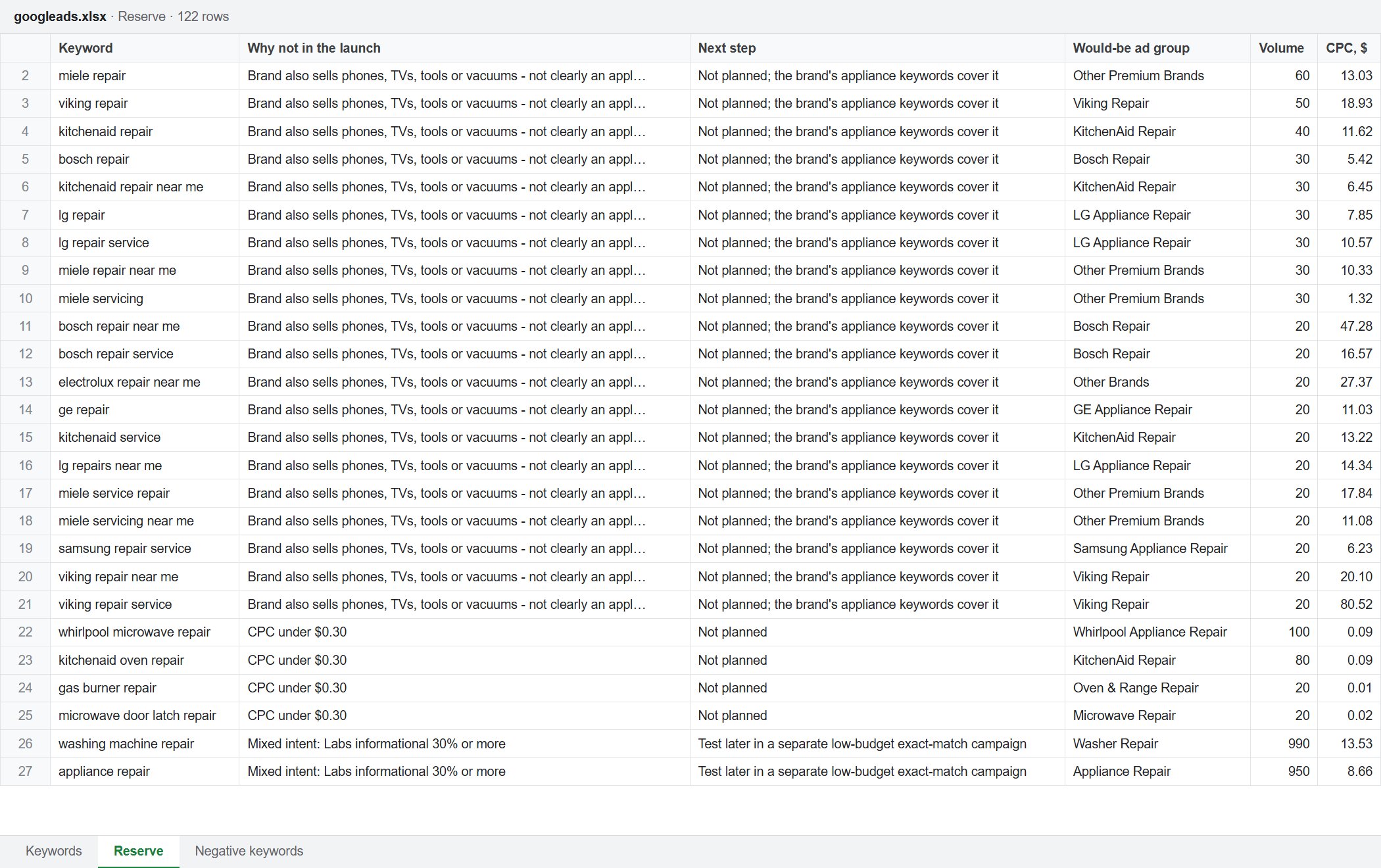The image size is (1381, 868).
Task: Click the Next step column header
Action: pos(877,48)
